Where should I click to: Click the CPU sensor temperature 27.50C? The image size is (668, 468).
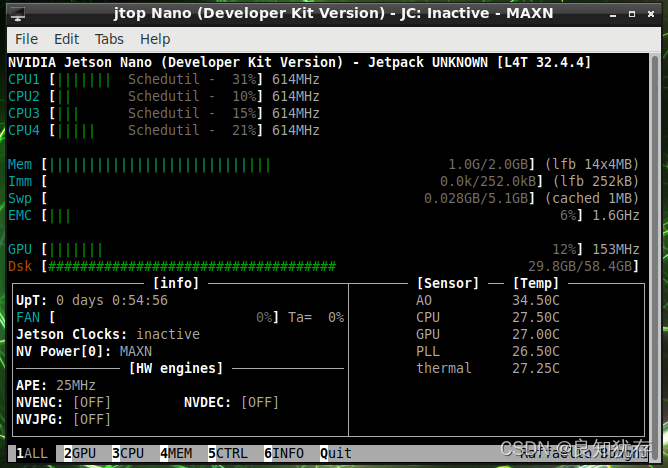point(536,318)
